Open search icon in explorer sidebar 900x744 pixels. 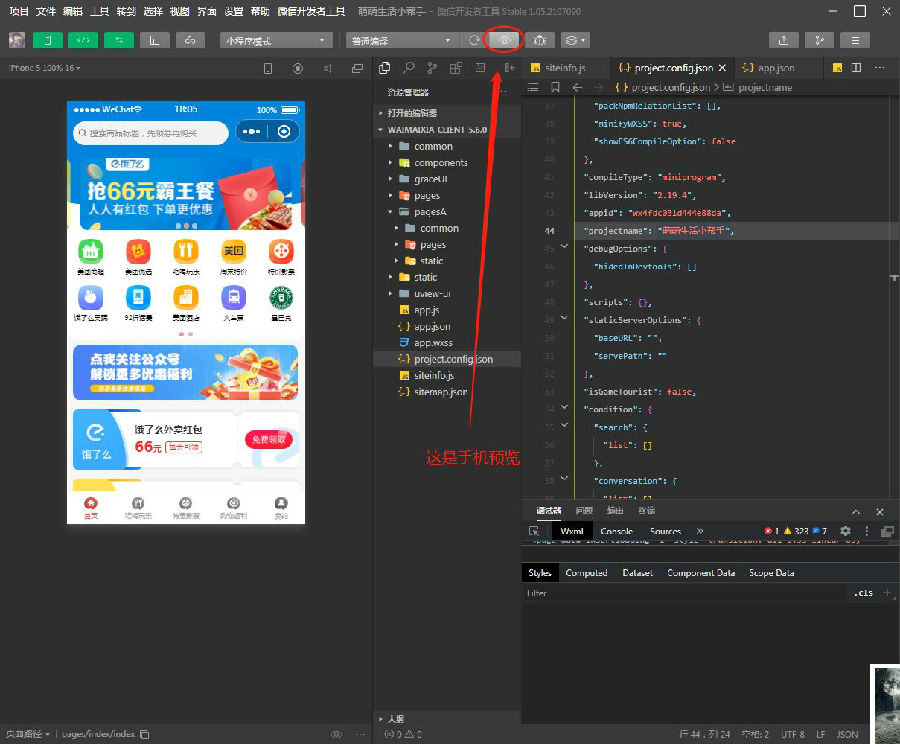[408, 68]
